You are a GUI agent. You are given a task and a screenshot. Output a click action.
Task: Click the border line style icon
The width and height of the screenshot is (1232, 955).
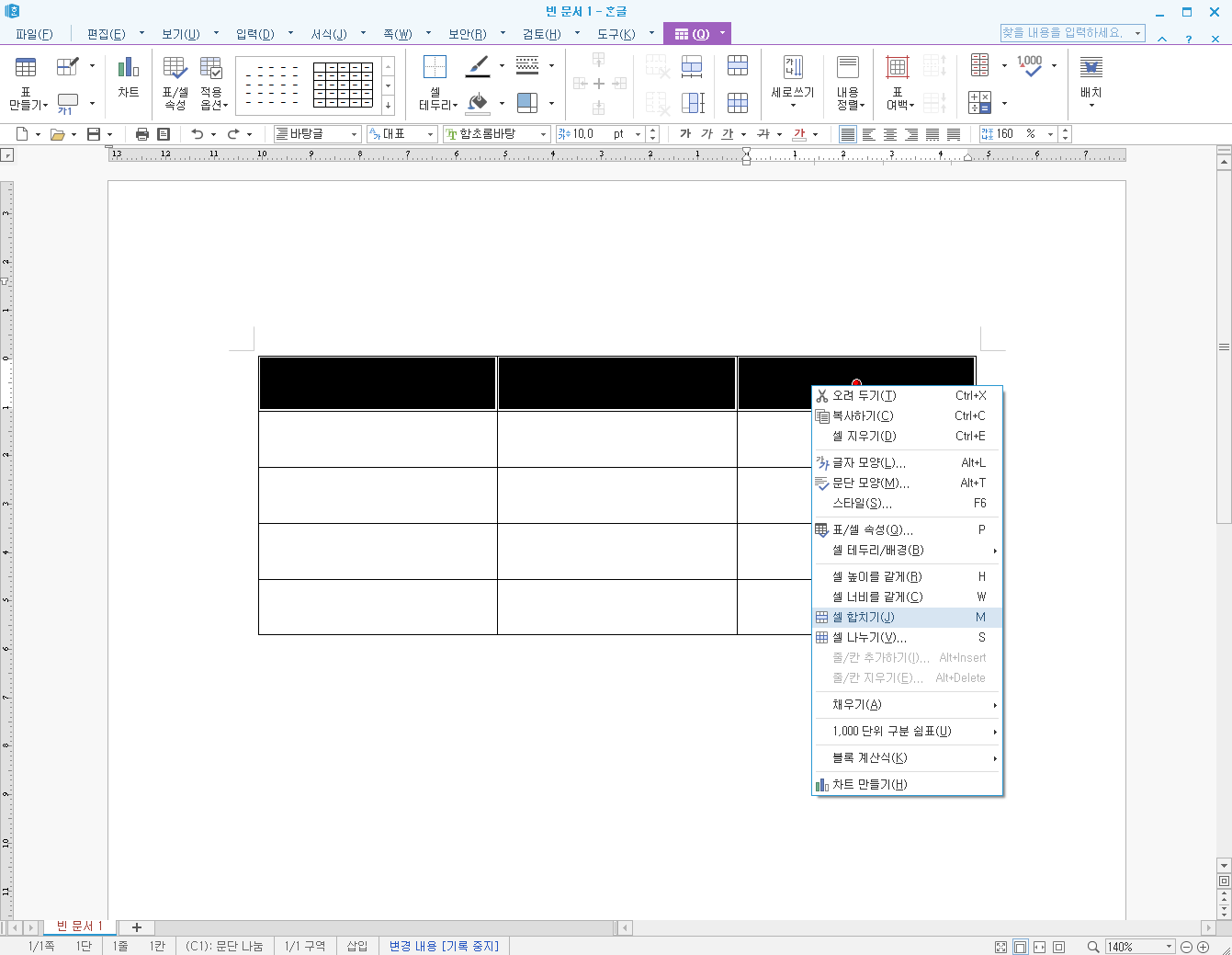click(527, 66)
